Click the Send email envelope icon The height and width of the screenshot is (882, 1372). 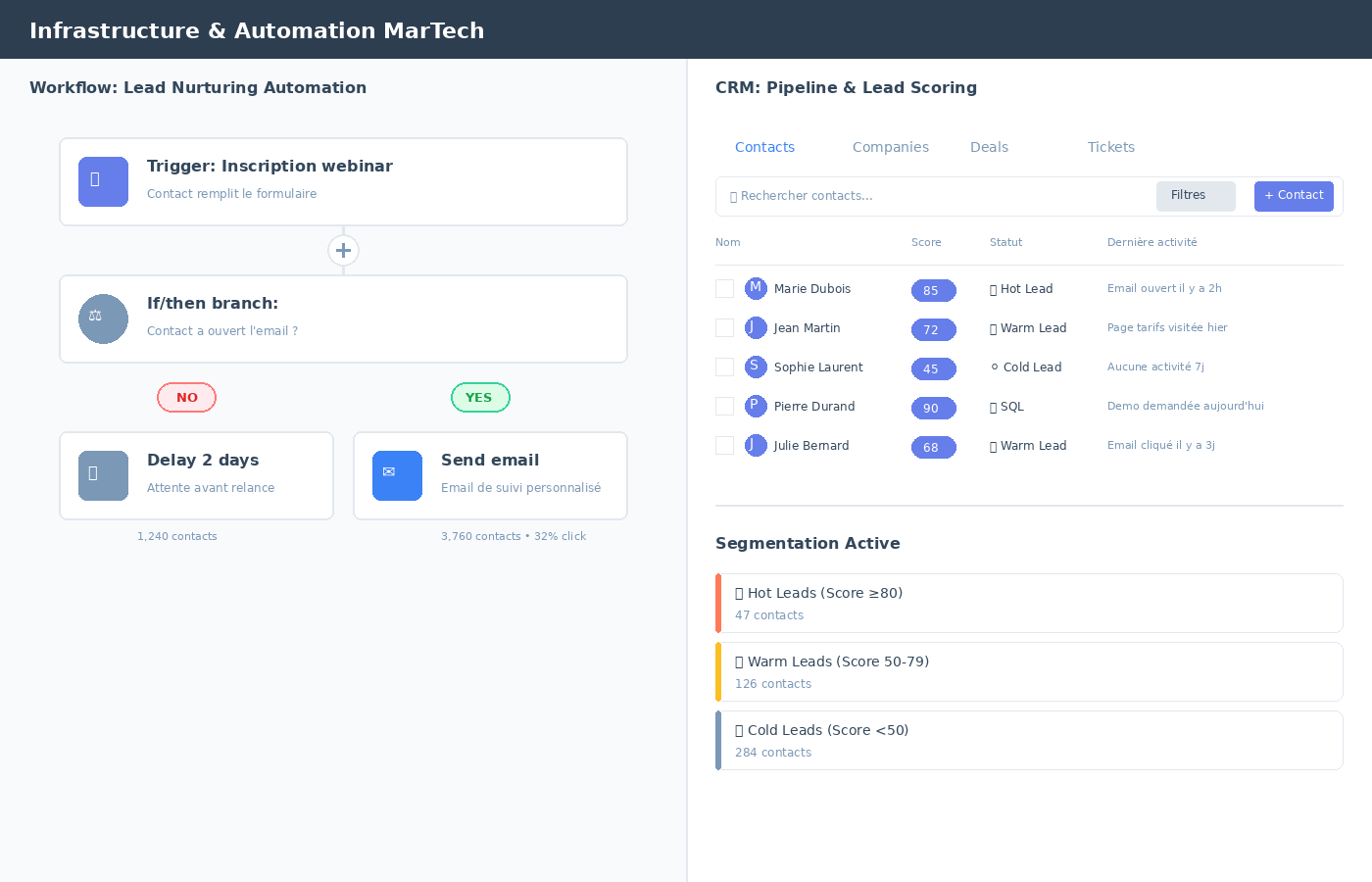coord(397,475)
